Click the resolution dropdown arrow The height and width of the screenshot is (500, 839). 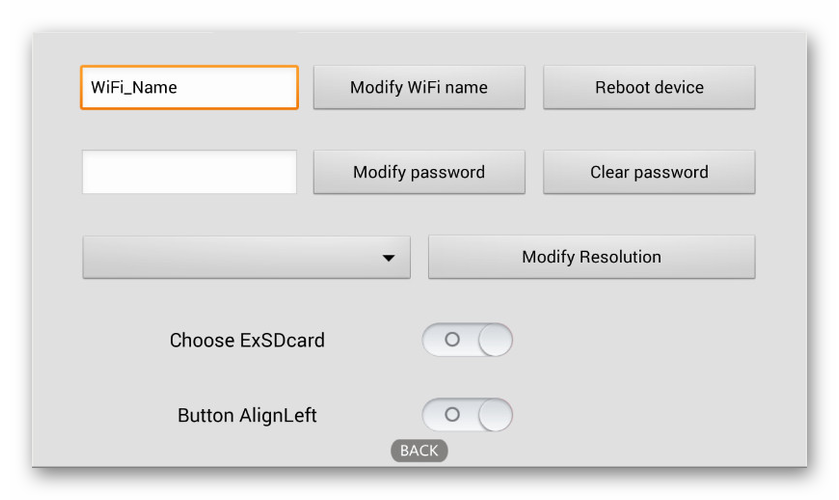[389, 258]
